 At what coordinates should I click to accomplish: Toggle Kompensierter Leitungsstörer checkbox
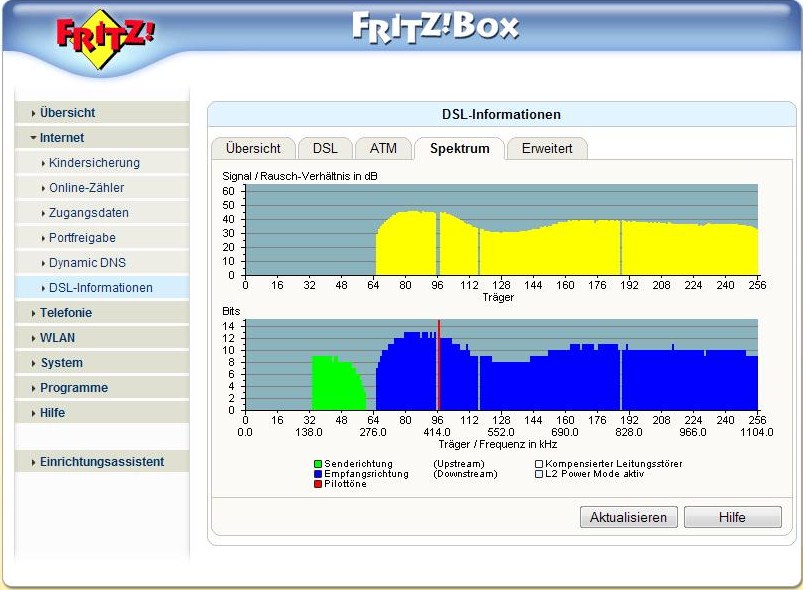pos(539,464)
